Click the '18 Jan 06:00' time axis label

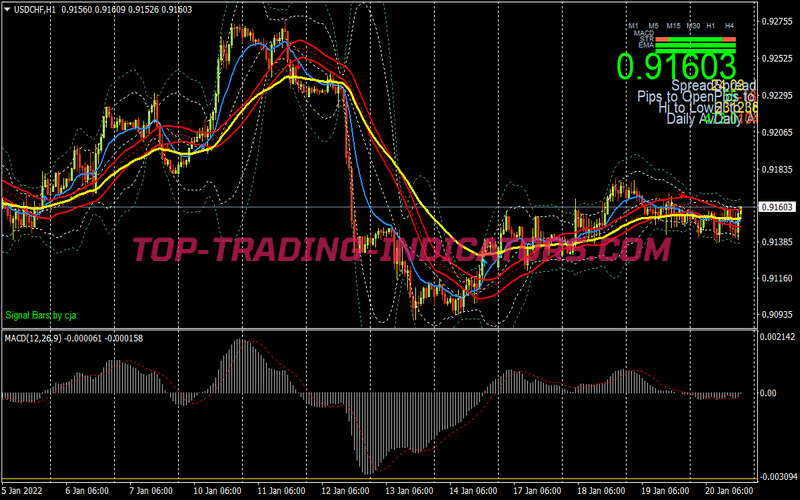pyautogui.click(x=601, y=491)
